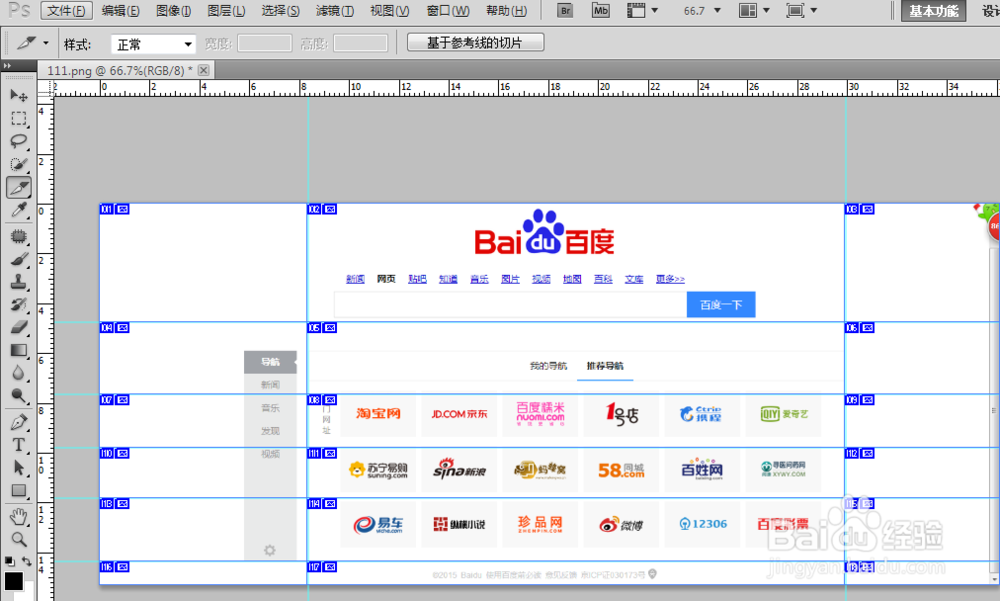This screenshot has height=601, width=1000.
Task: Select the Lasso tool
Action: click(x=18, y=141)
